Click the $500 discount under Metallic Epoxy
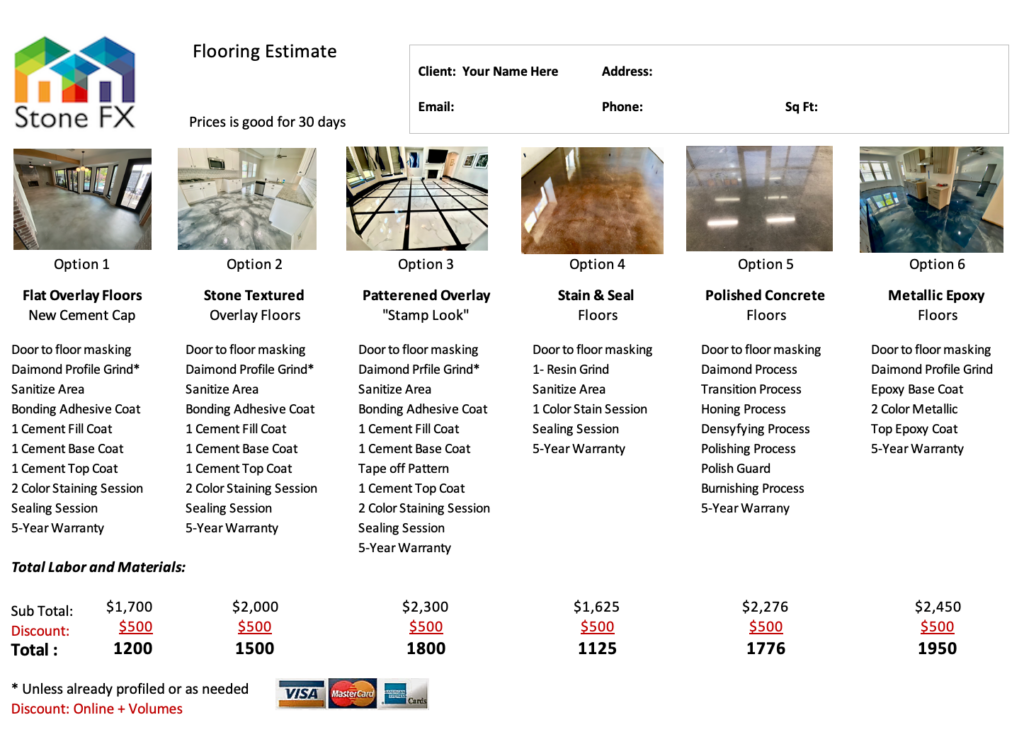Screen dimensions: 1024x732 point(937,627)
